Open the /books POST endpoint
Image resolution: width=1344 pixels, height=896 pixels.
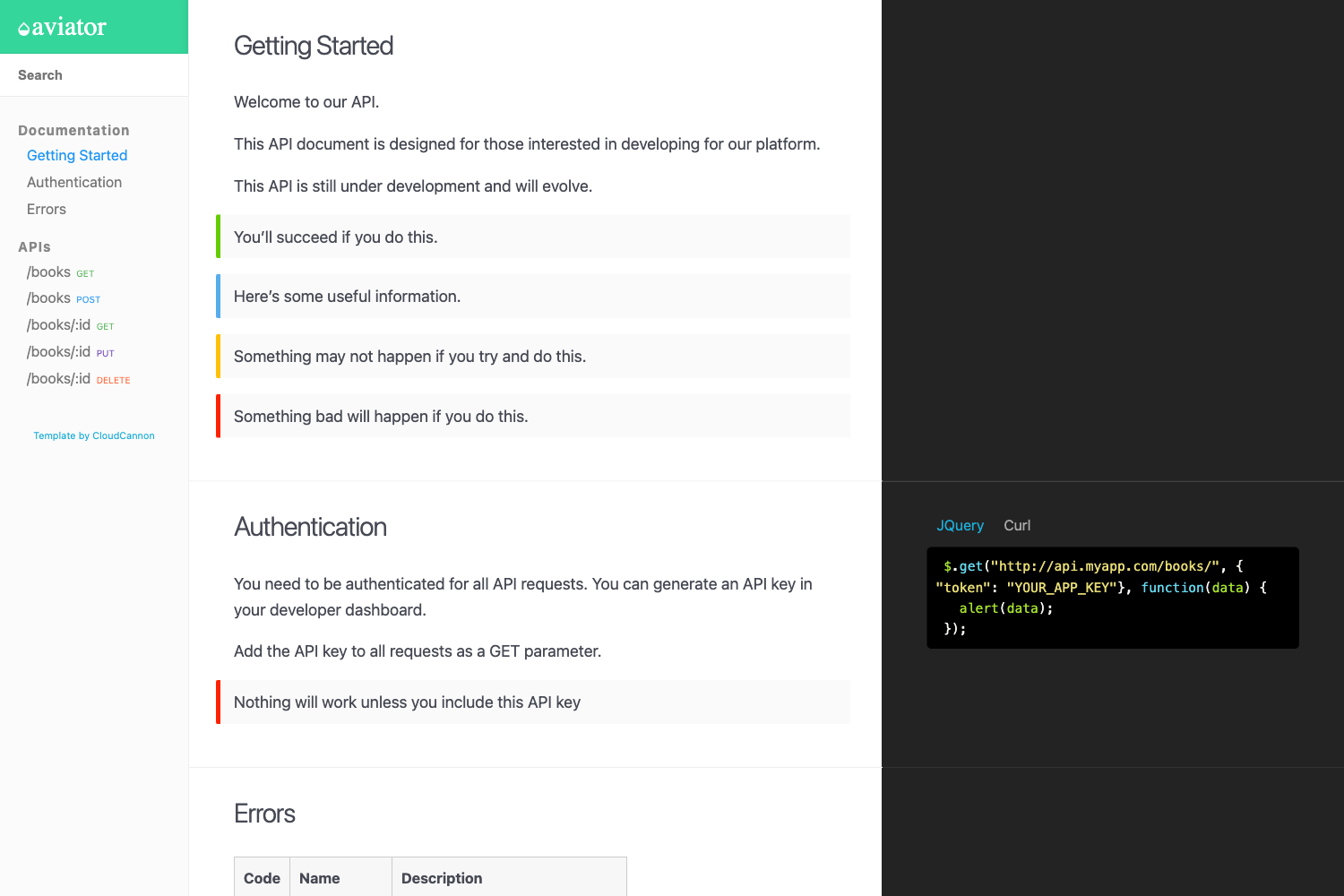pos(63,297)
